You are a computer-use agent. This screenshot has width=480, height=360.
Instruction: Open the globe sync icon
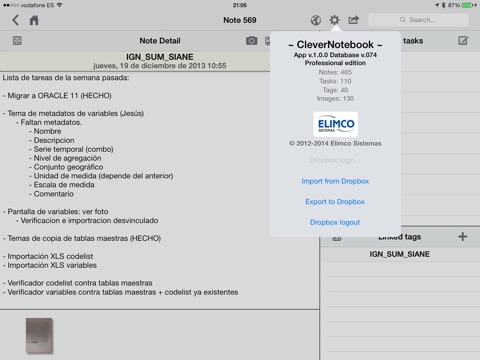pos(316,20)
